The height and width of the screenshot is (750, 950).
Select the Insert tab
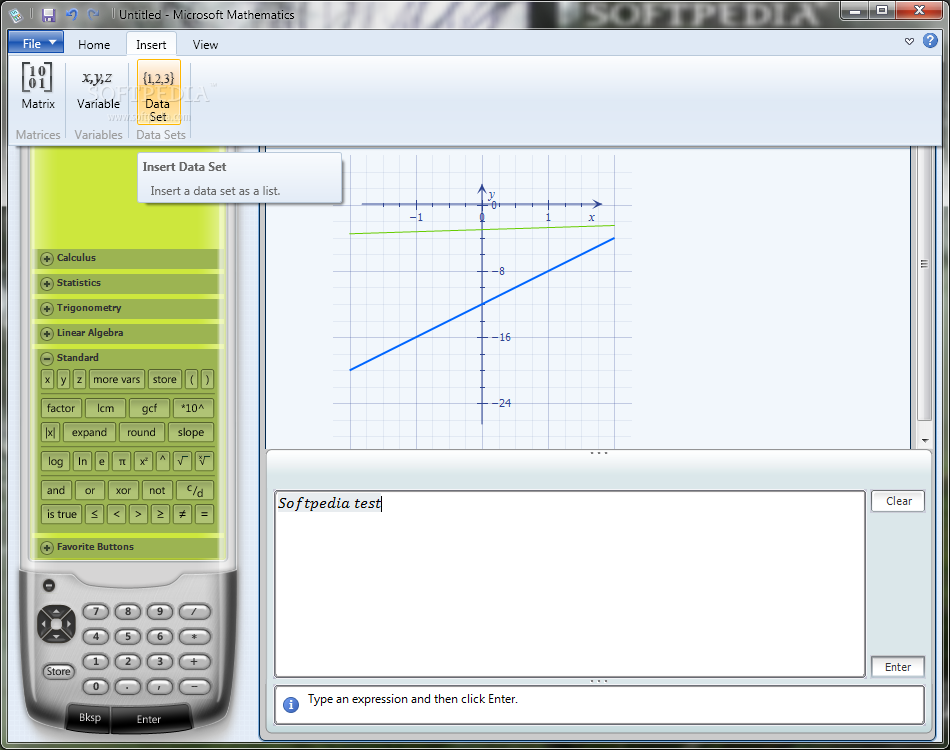click(x=151, y=45)
